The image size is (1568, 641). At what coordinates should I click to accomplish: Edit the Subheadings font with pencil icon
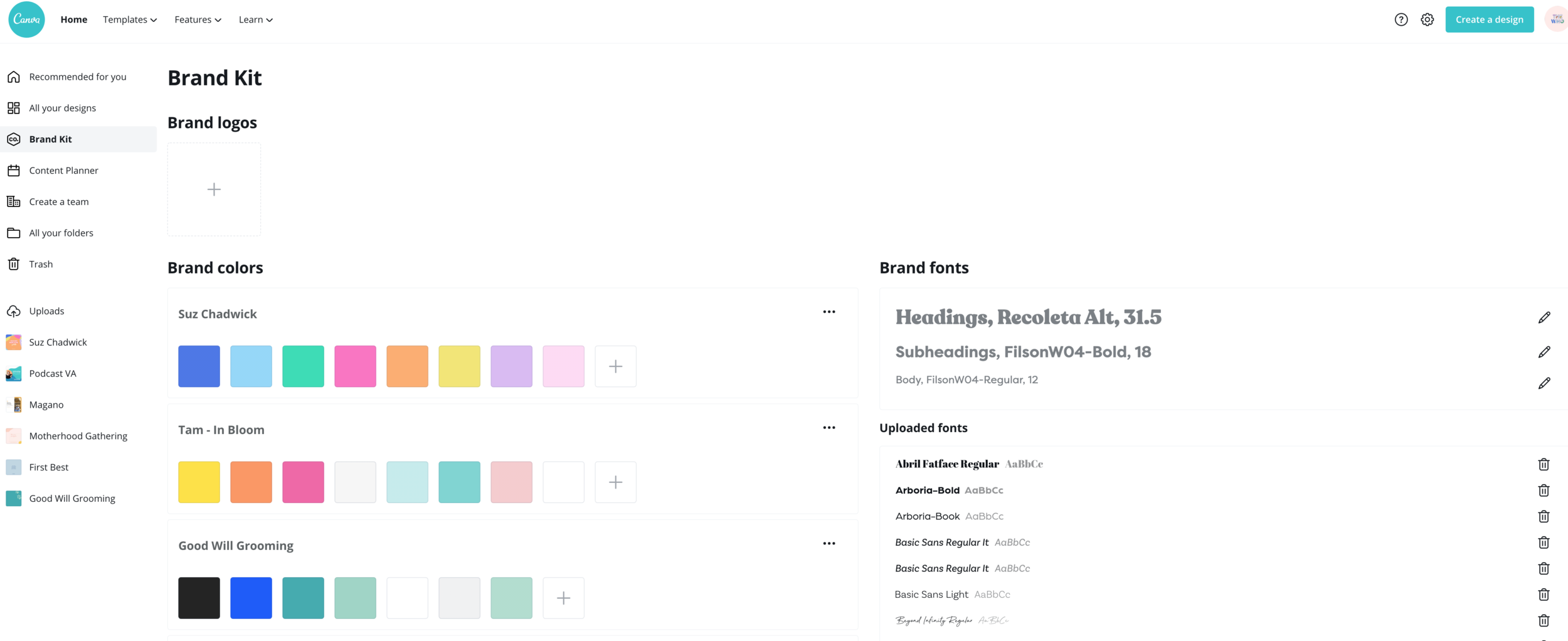tap(1544, 352)
